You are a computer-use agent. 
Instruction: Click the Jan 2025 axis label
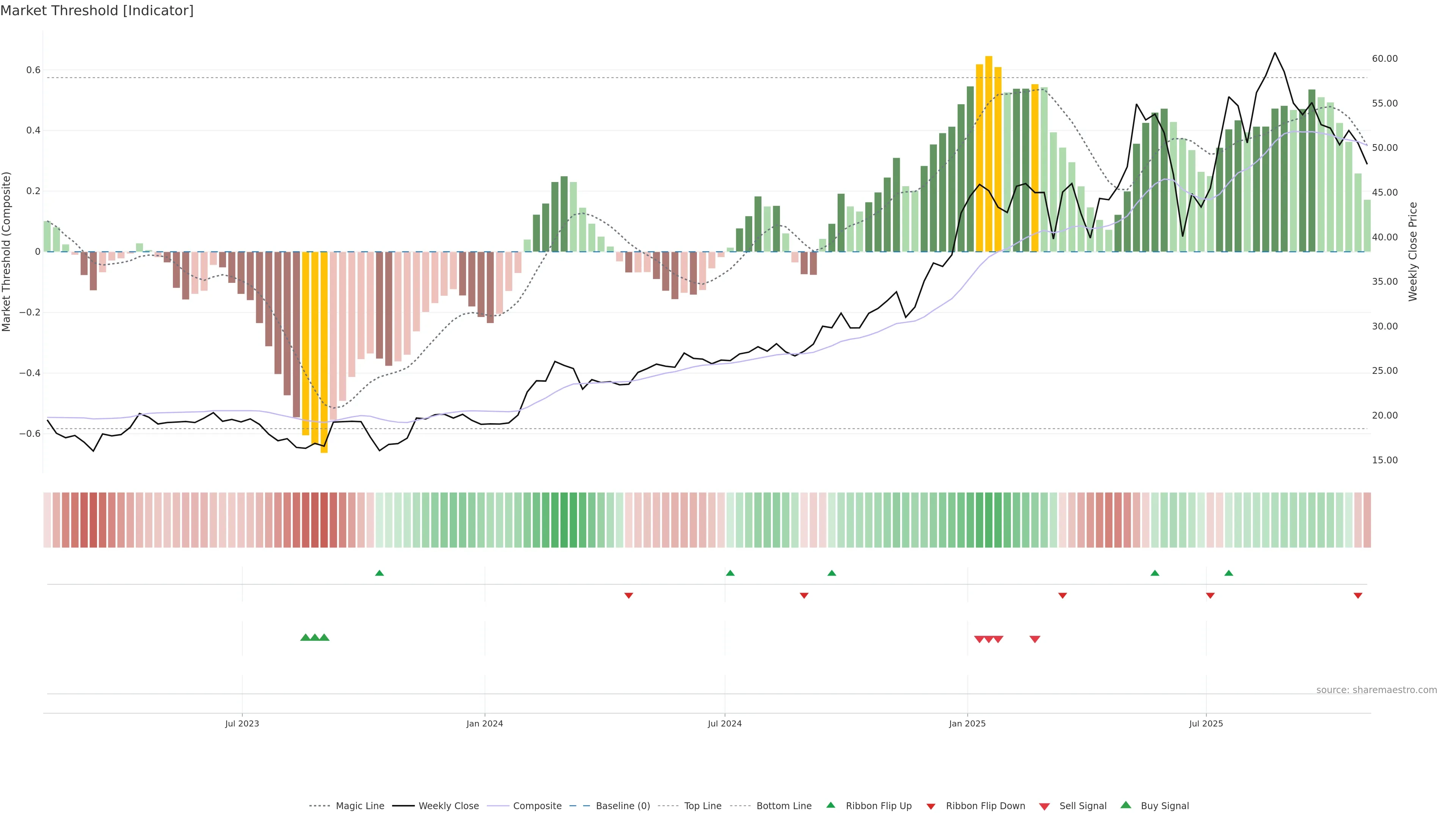pyautogui.click(x=967, y=723)
